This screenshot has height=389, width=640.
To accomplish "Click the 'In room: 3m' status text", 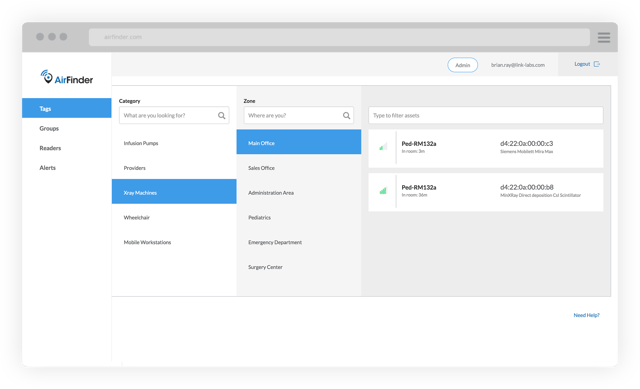I will 413,151.
